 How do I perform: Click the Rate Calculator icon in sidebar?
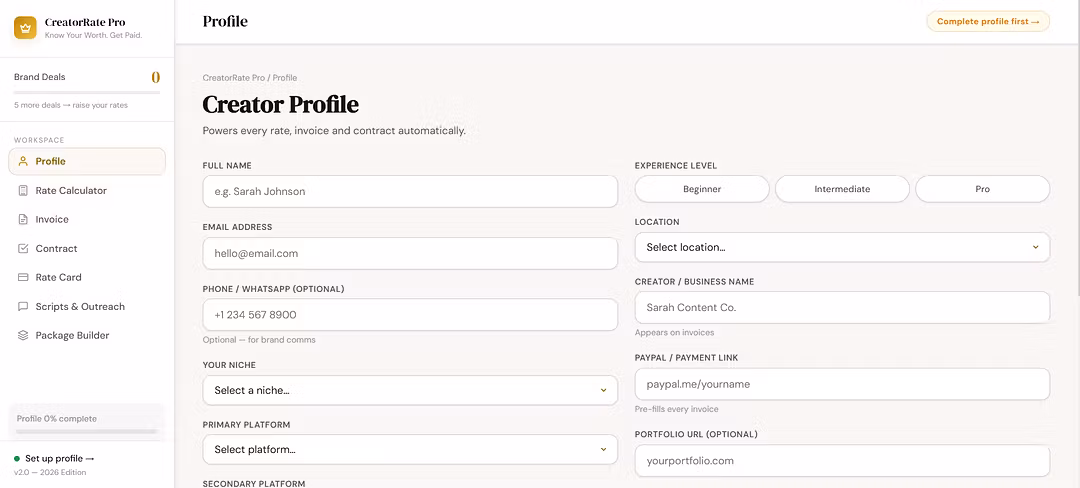click(23, 191)
